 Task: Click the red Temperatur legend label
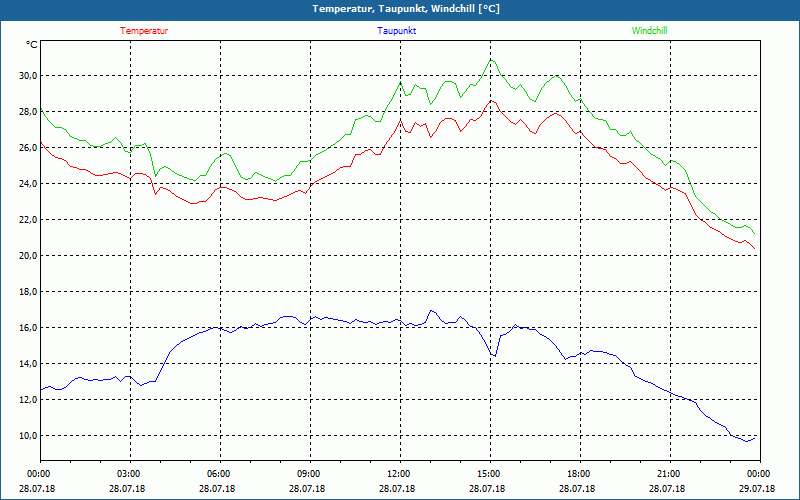[144, 31]
